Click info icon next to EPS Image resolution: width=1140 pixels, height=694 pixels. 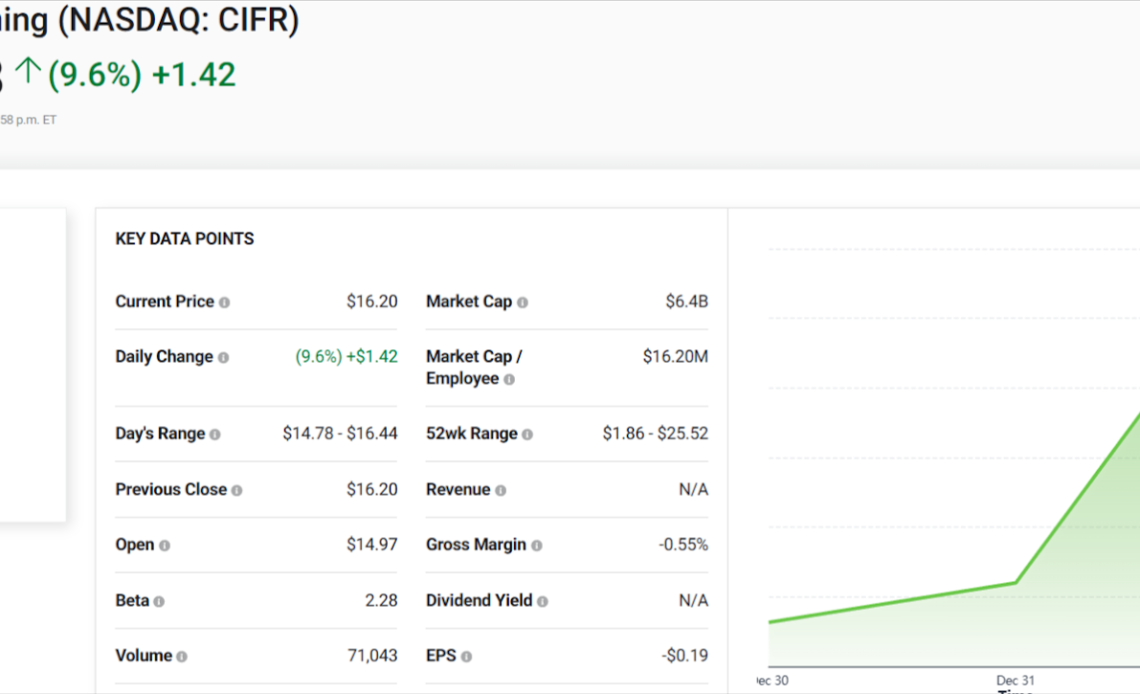[x=466, y=657]
